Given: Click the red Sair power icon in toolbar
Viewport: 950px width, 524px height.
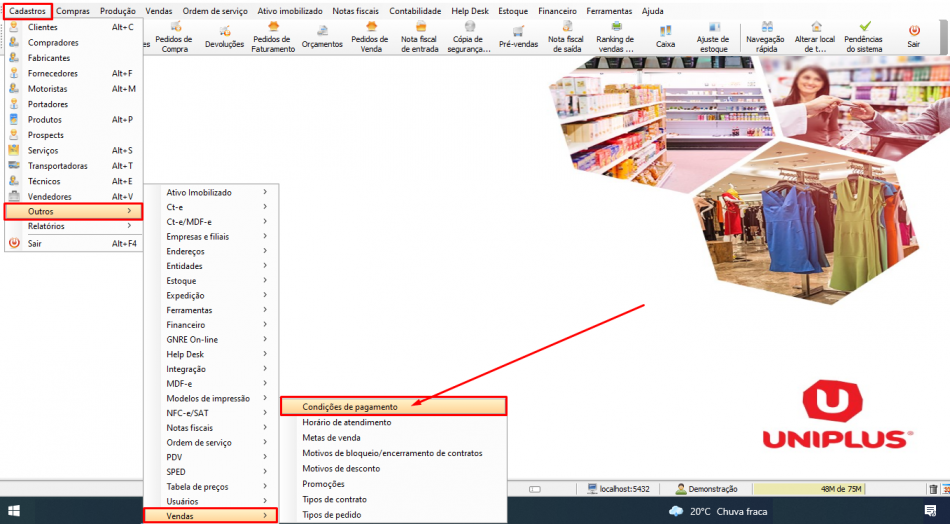Looking at the screenshot, I should (913, 37).
